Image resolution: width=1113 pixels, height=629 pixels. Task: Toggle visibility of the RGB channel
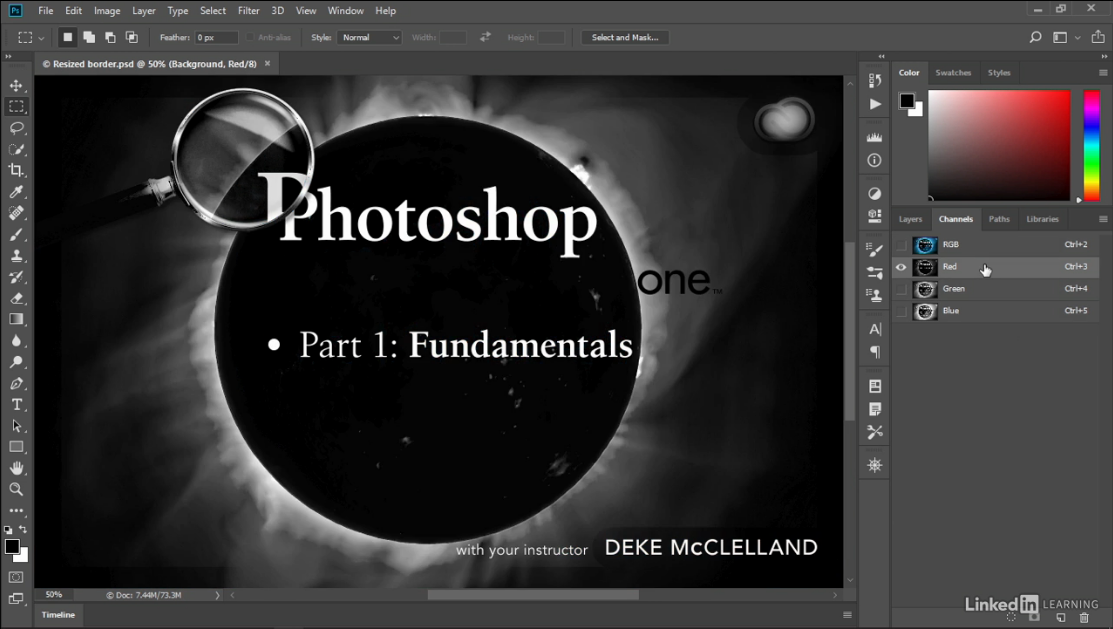pos(901,245)
